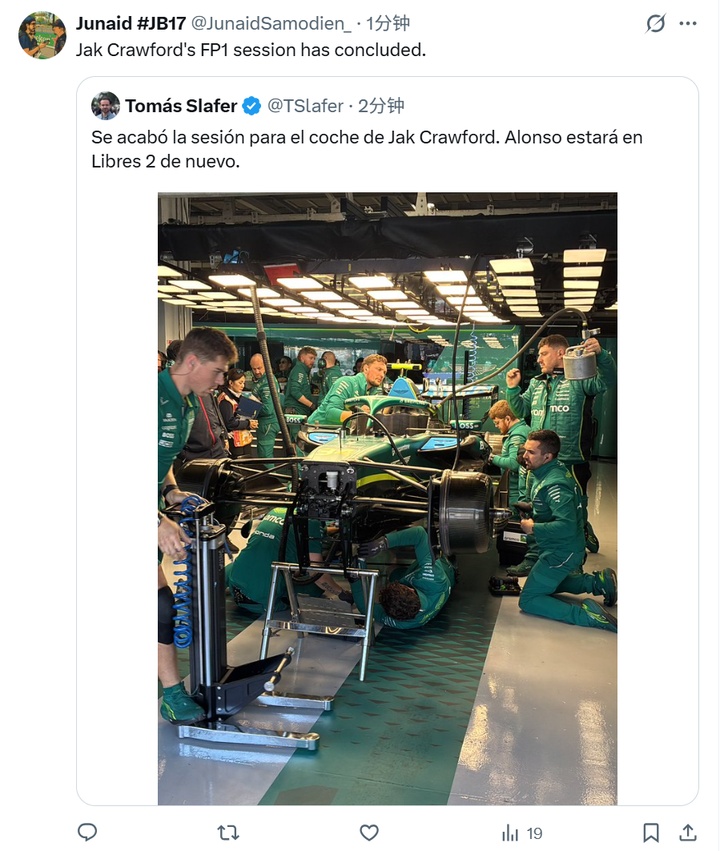This screenshot has height=851, width=720.
Task: Click the reply speech bubble icon
Action: (x=87, y=832)
